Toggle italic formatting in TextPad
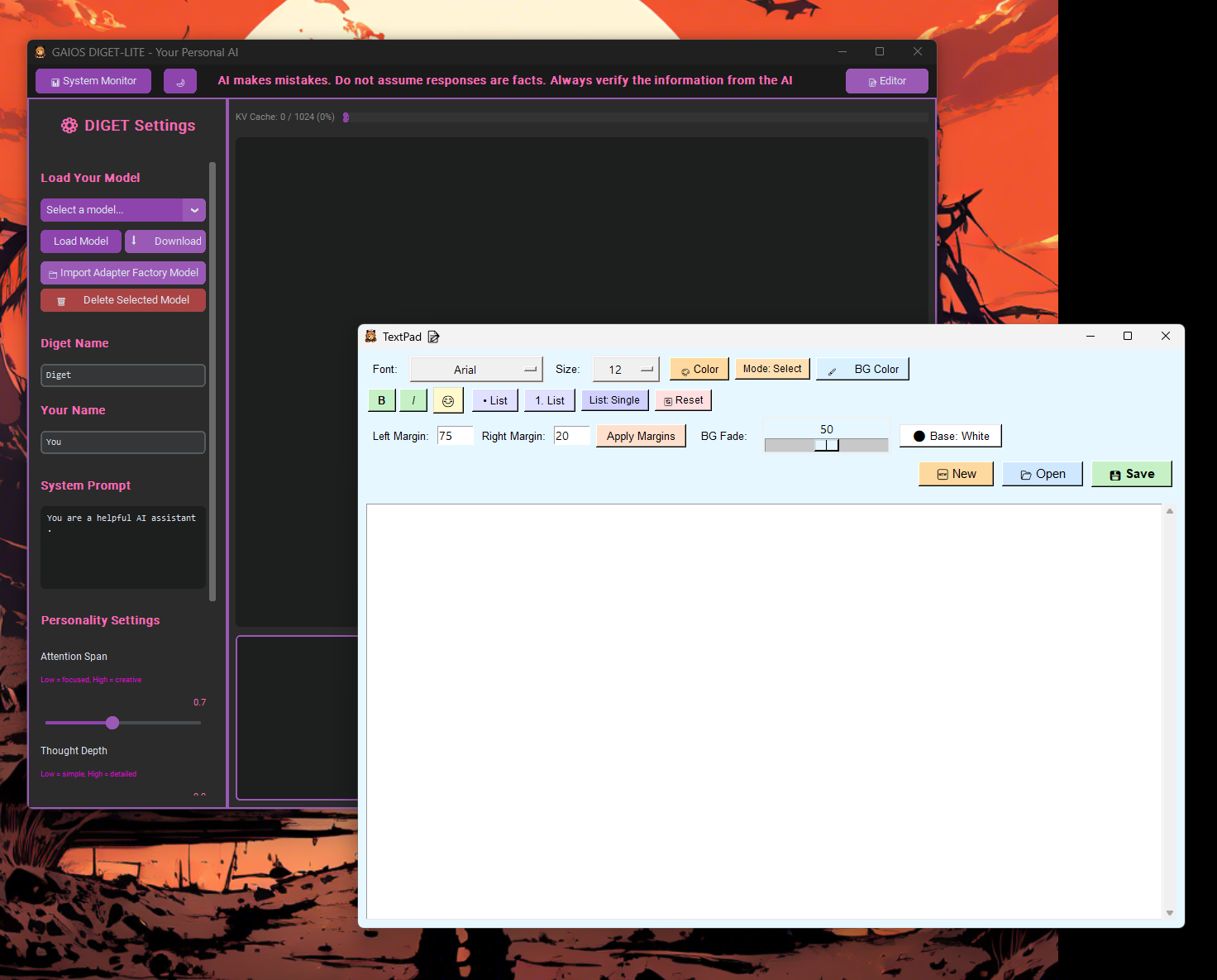1217x980 pixels. (413, 400)
